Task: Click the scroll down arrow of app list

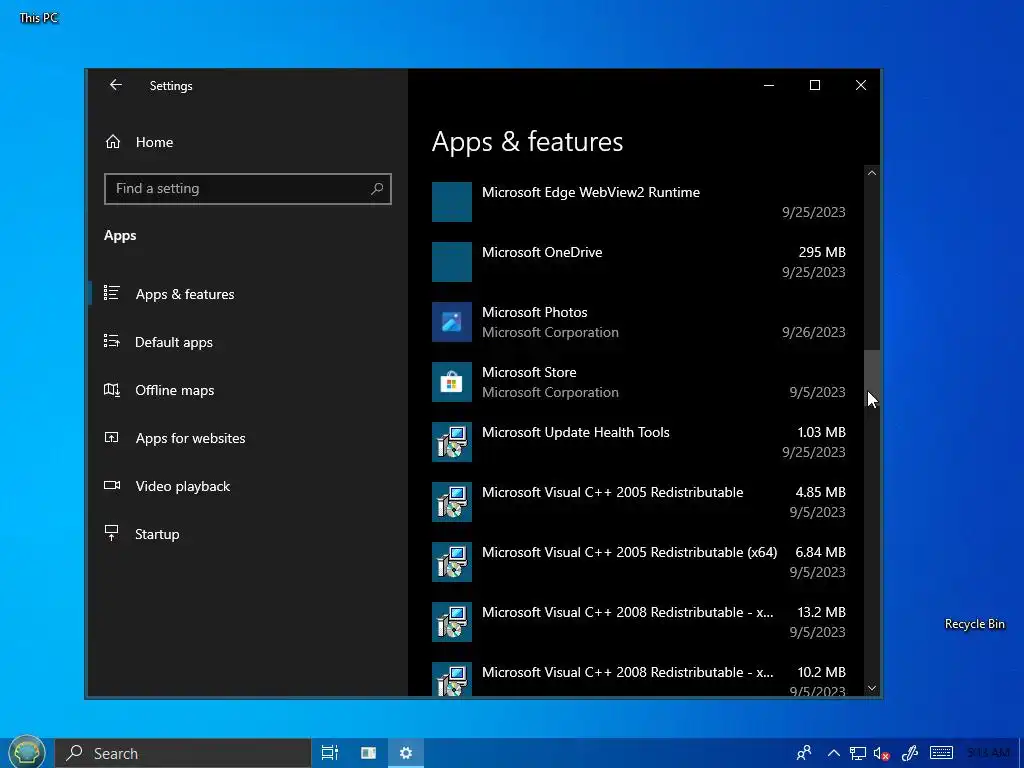Action: [x=872, y=688]
